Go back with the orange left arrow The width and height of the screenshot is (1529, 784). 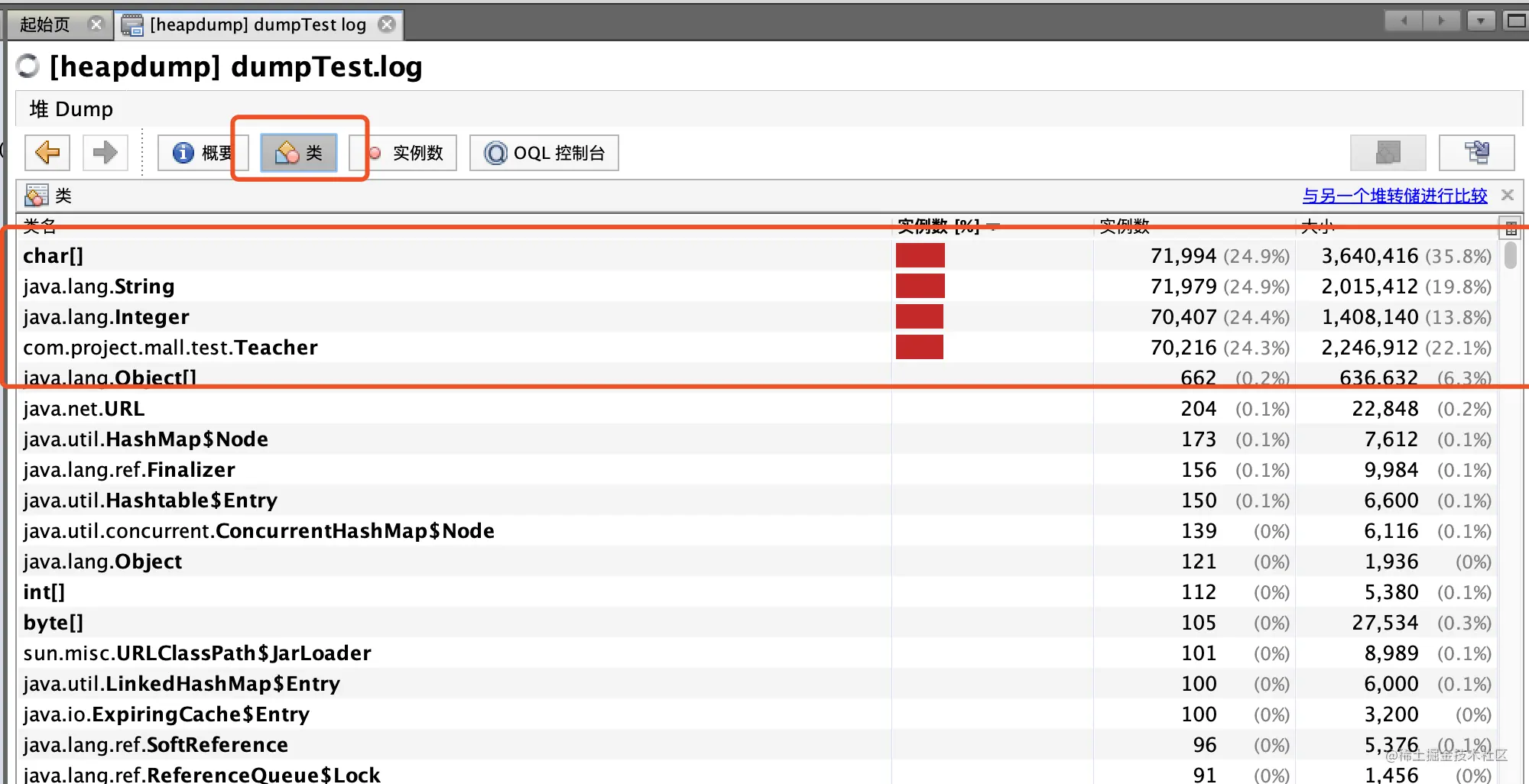[47, 153]
